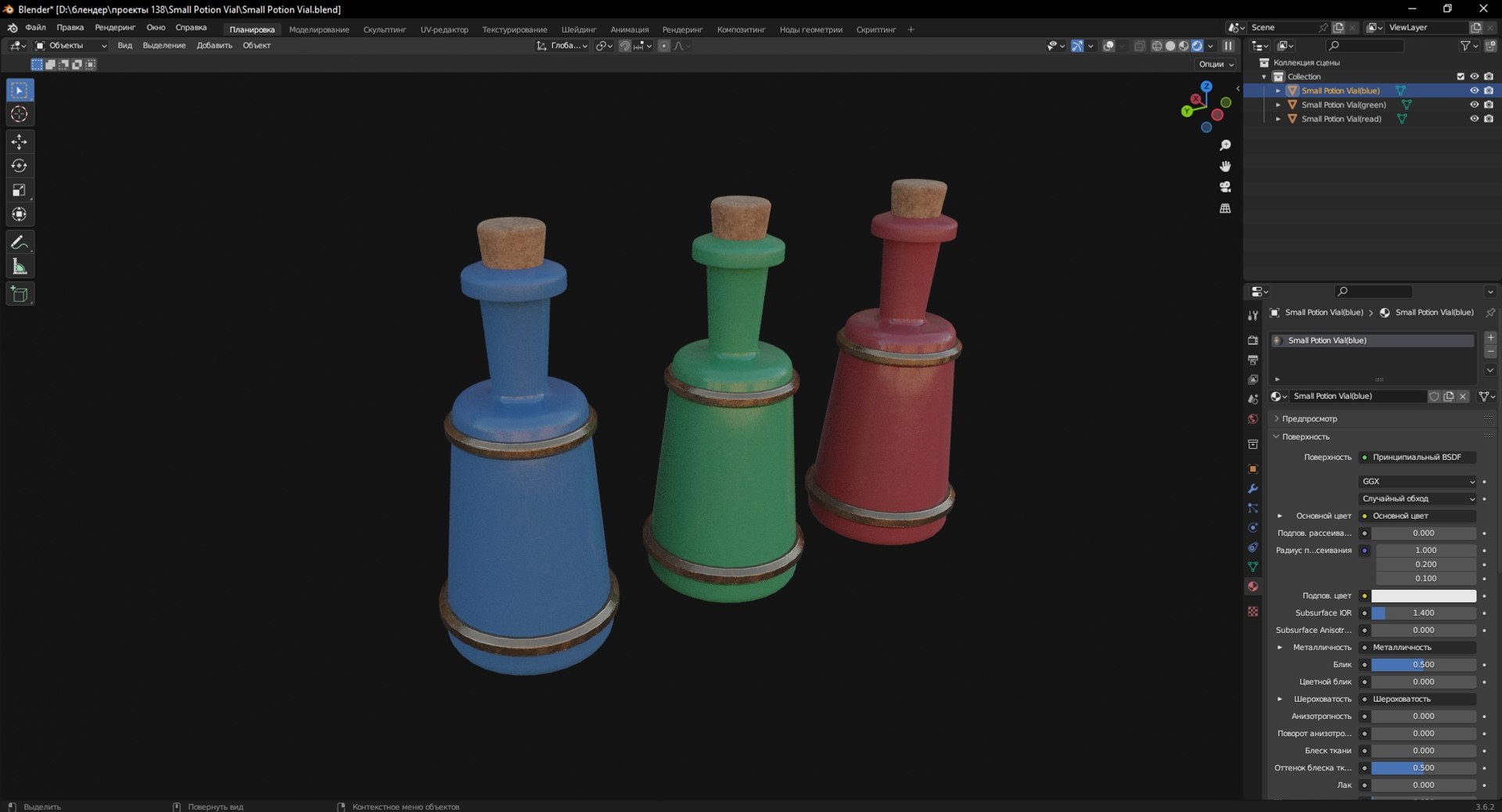Open the Файл menu
The height and width of the screenshot is (812, 1502).
35,27
